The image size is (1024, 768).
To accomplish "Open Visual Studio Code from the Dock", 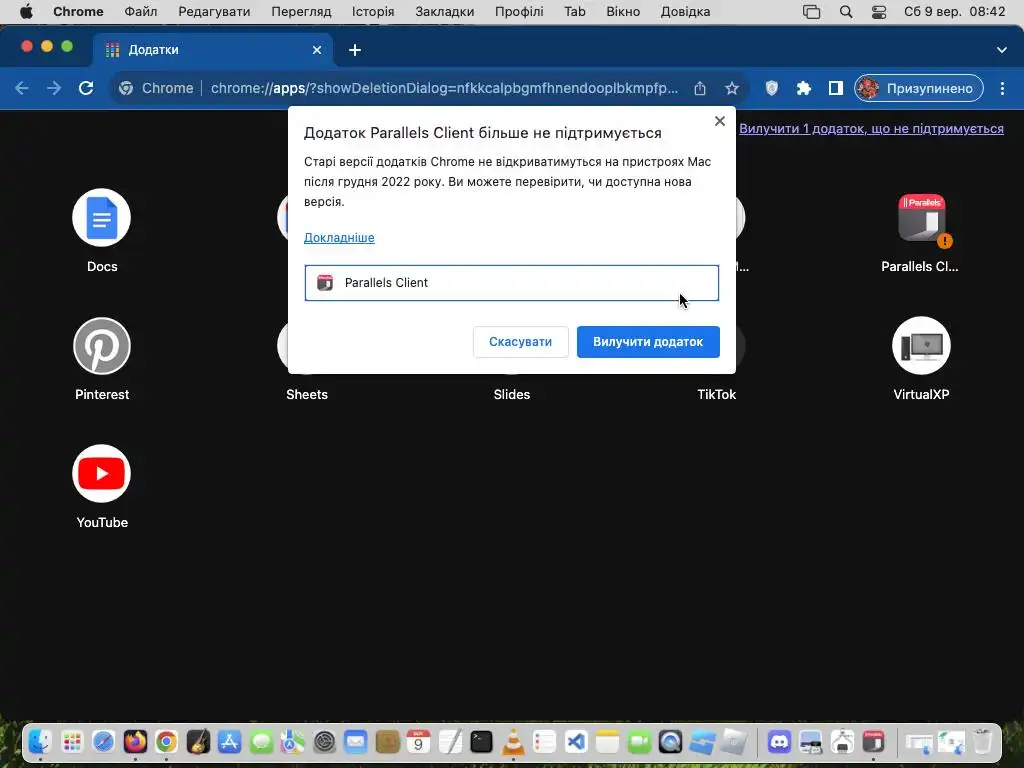I will tap(576, 742).
